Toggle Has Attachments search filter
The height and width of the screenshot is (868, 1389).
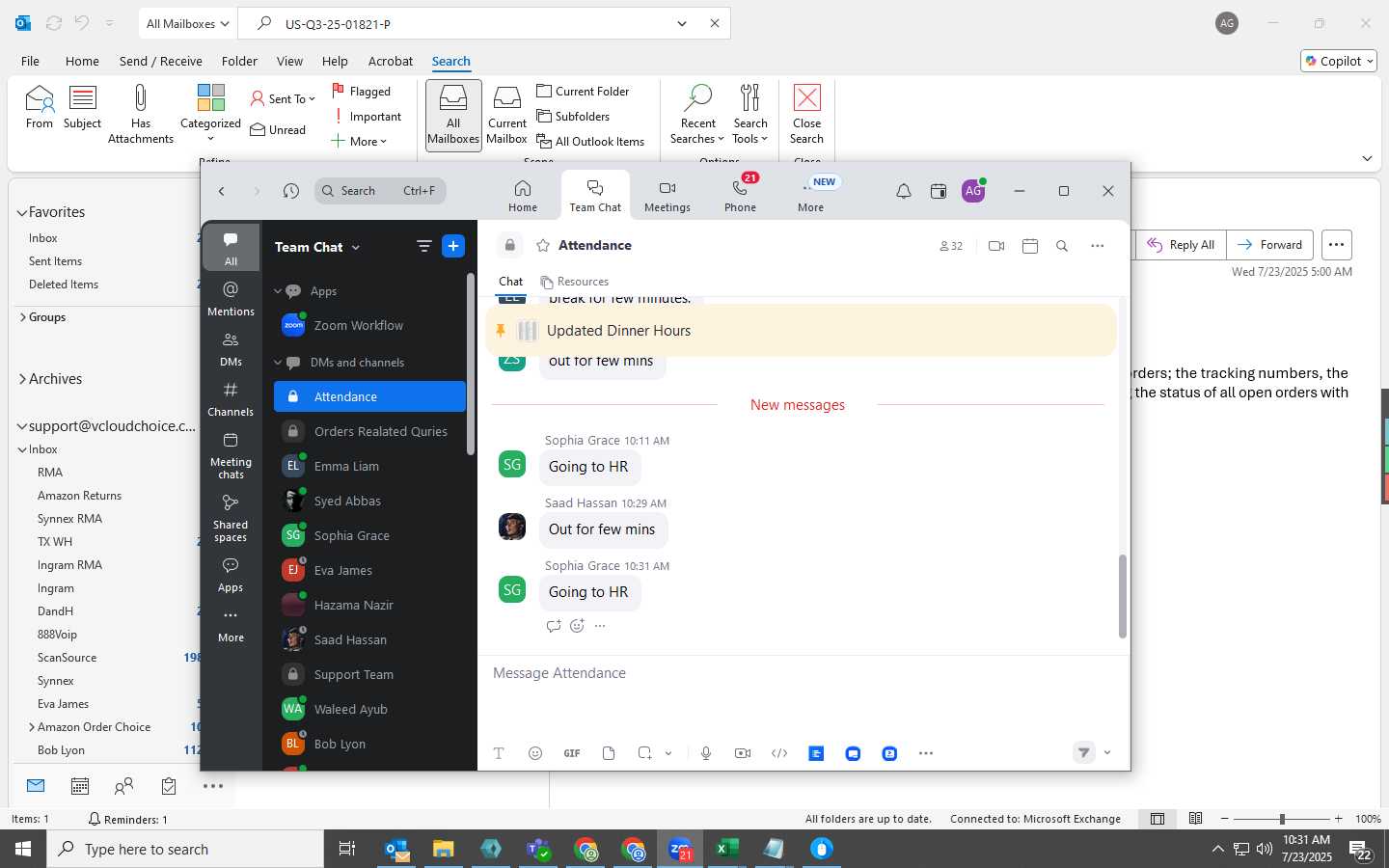click(x=141, y=115)
